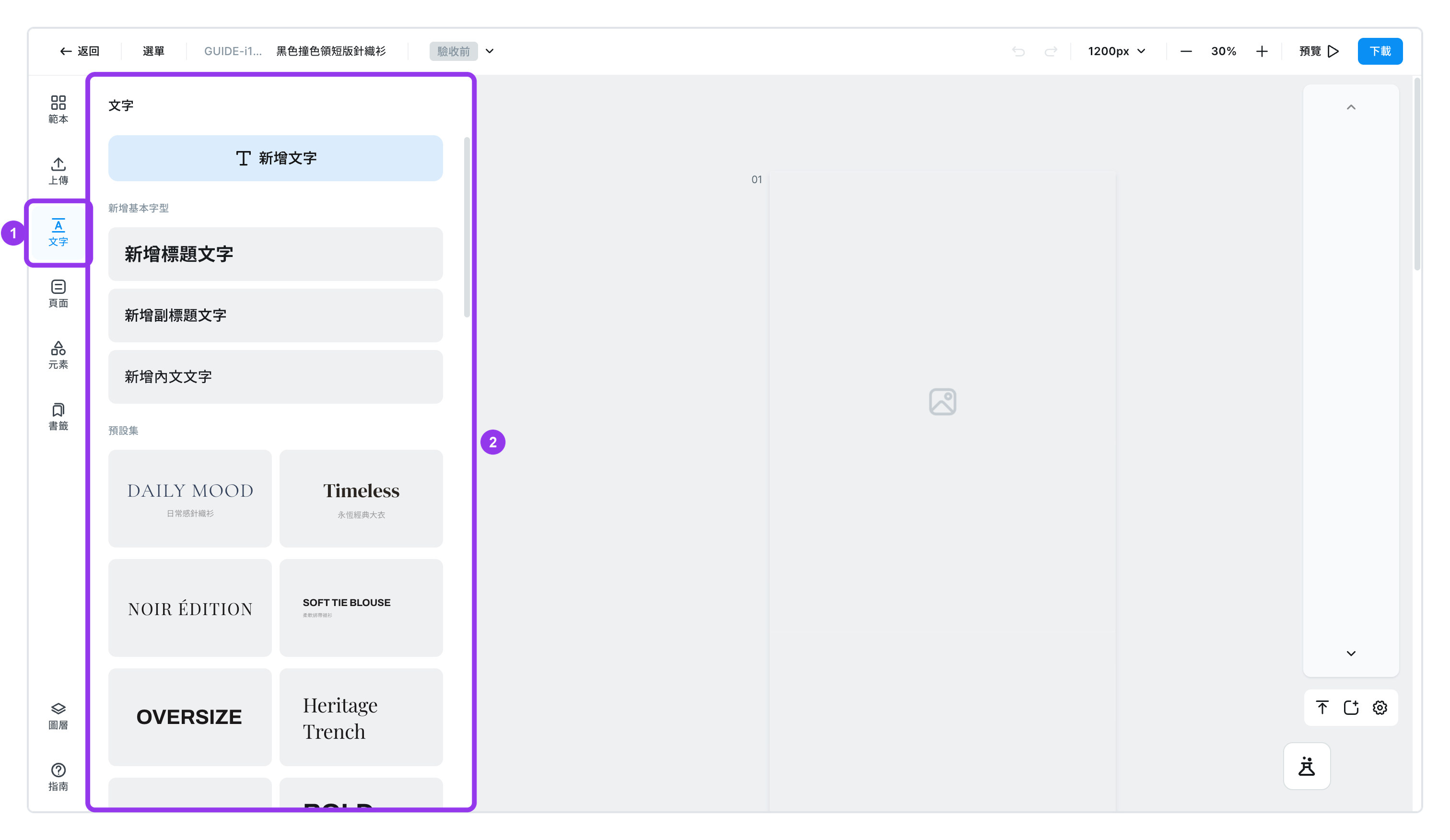Click the move-to-top arrow icon
1450x840 pixels.
(1322, 707)
